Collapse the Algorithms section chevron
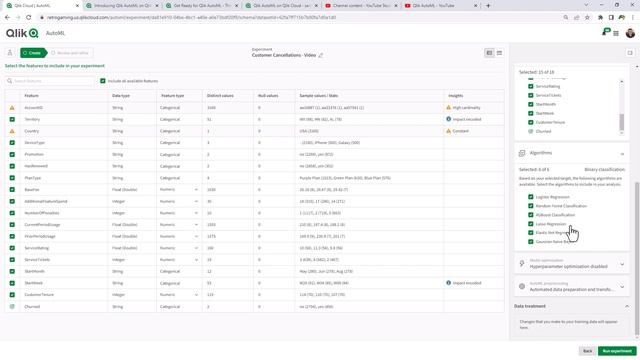Screen dimensions: 640x360 coord(622,154)
